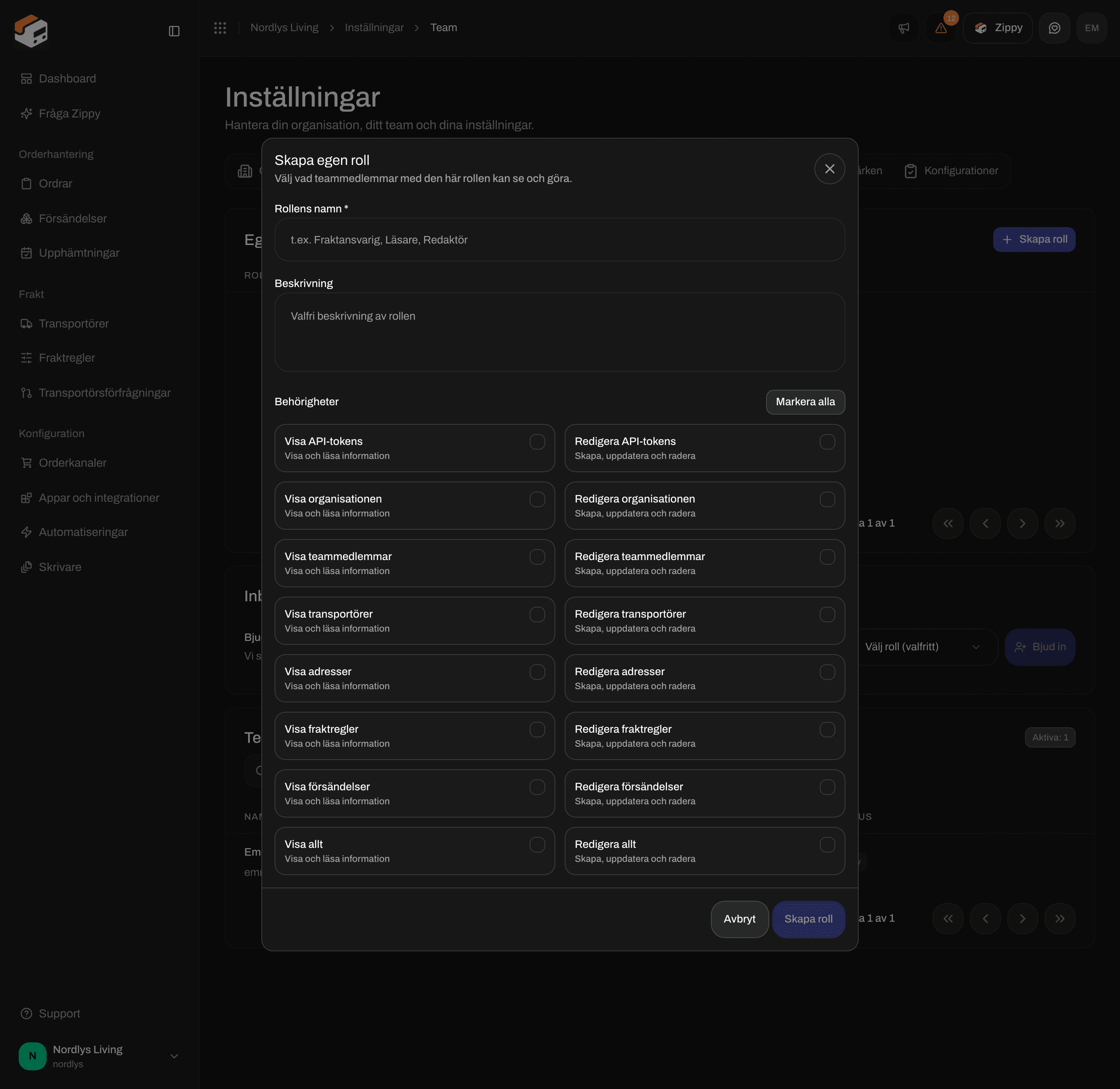Screen dimensions: 1120x1089
Task: Check the Redigera allt permission
Action: [x=827, y=844]
